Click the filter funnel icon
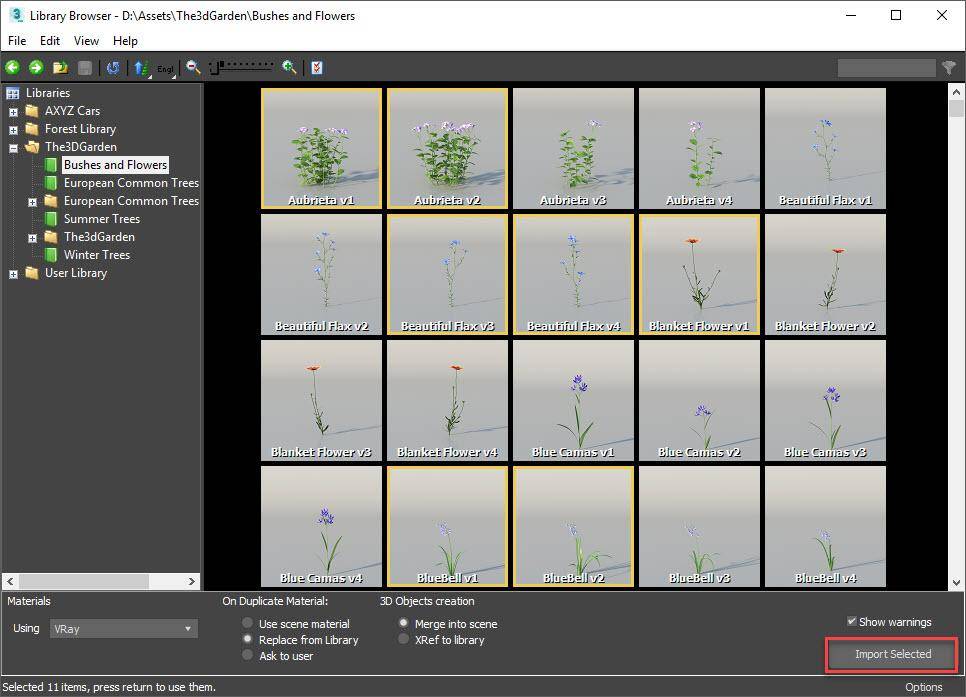This screenshot has width=966, height=697. (x=949, y=68)
